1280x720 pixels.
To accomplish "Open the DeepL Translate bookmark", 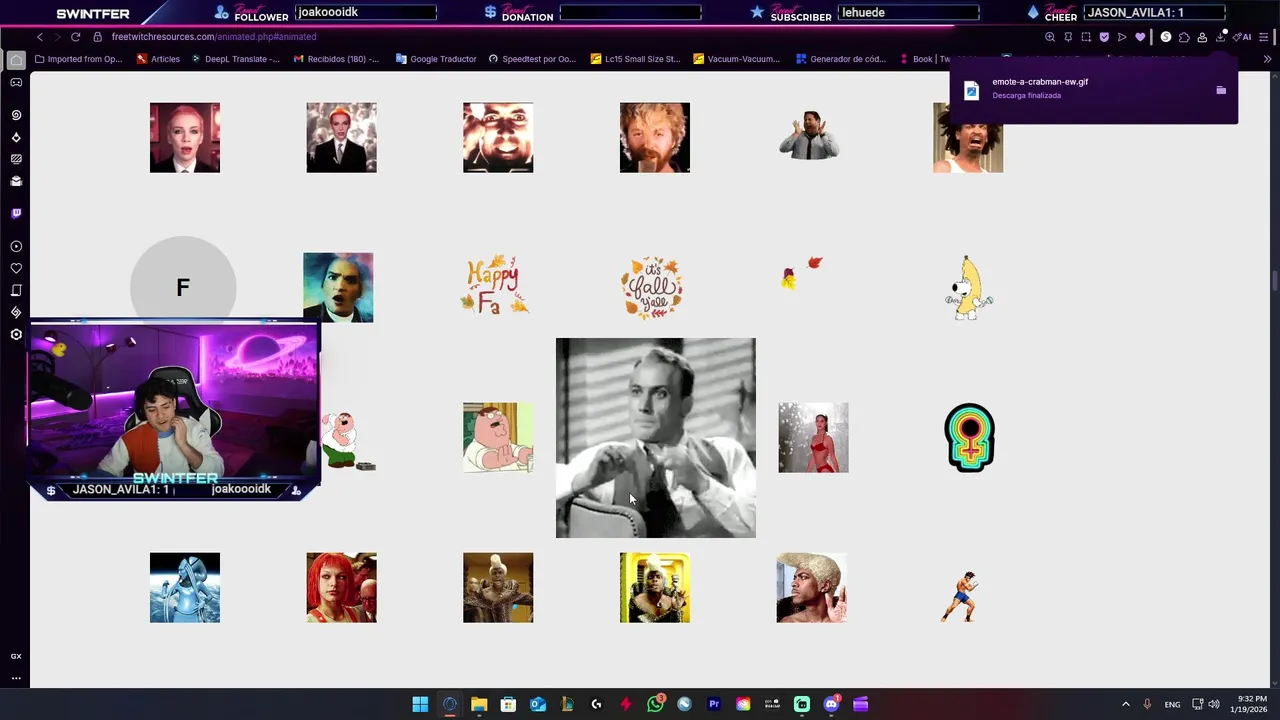I will [234, 59].
